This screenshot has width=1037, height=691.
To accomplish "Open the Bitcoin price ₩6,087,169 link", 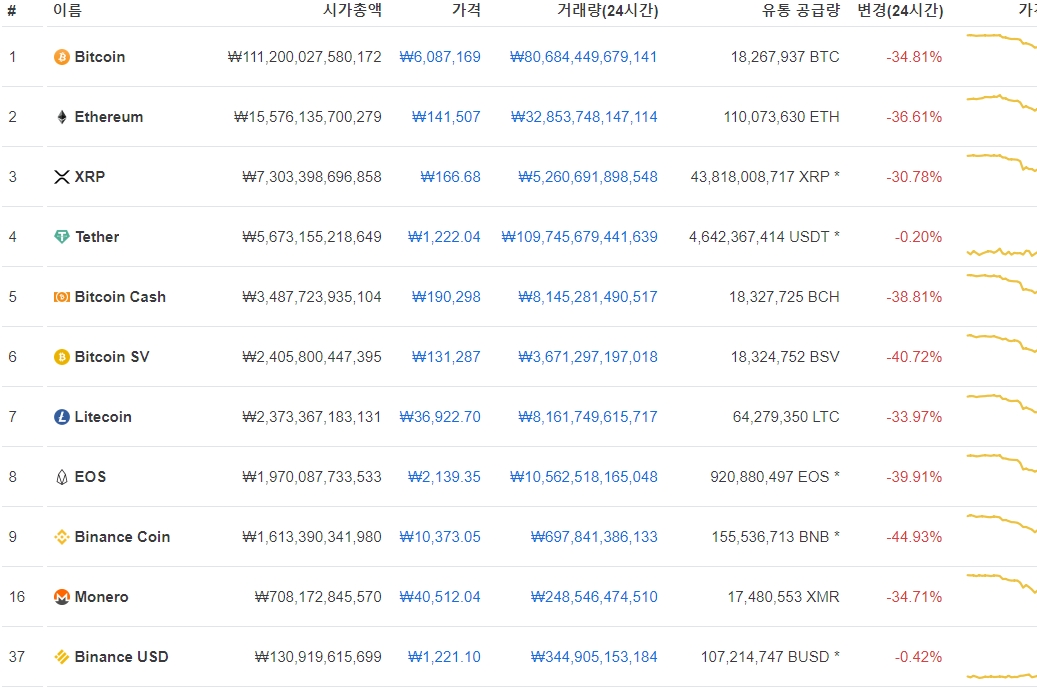I will click(x=440, y=57).
